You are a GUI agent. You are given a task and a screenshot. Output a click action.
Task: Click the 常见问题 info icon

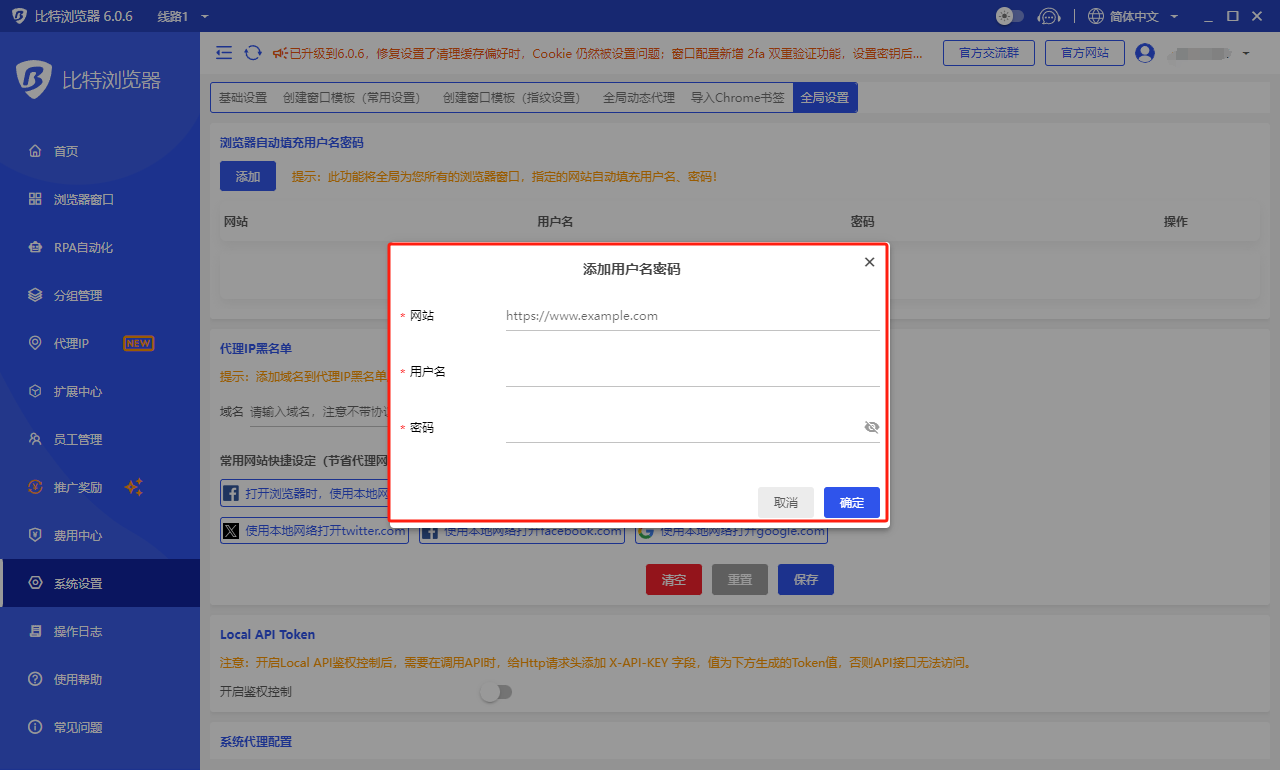coord(35,727)
